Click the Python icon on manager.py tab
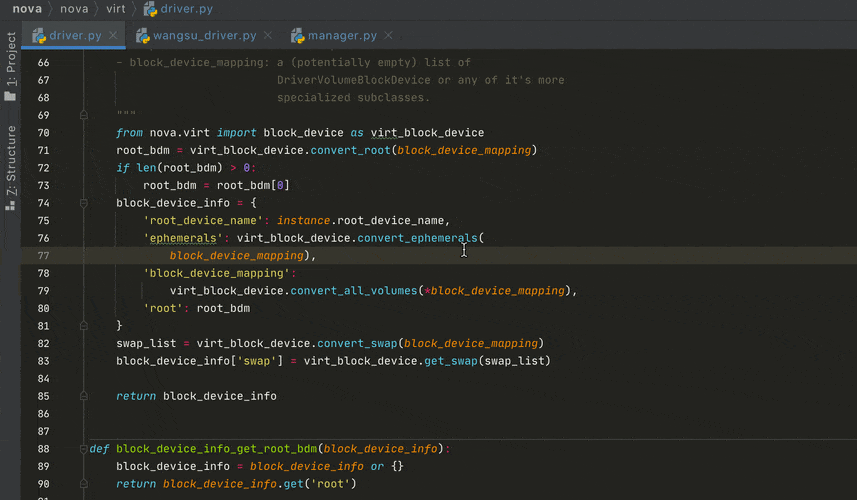Screen dimensions: 857x500 pyautogui.click(x=297, y=36)
